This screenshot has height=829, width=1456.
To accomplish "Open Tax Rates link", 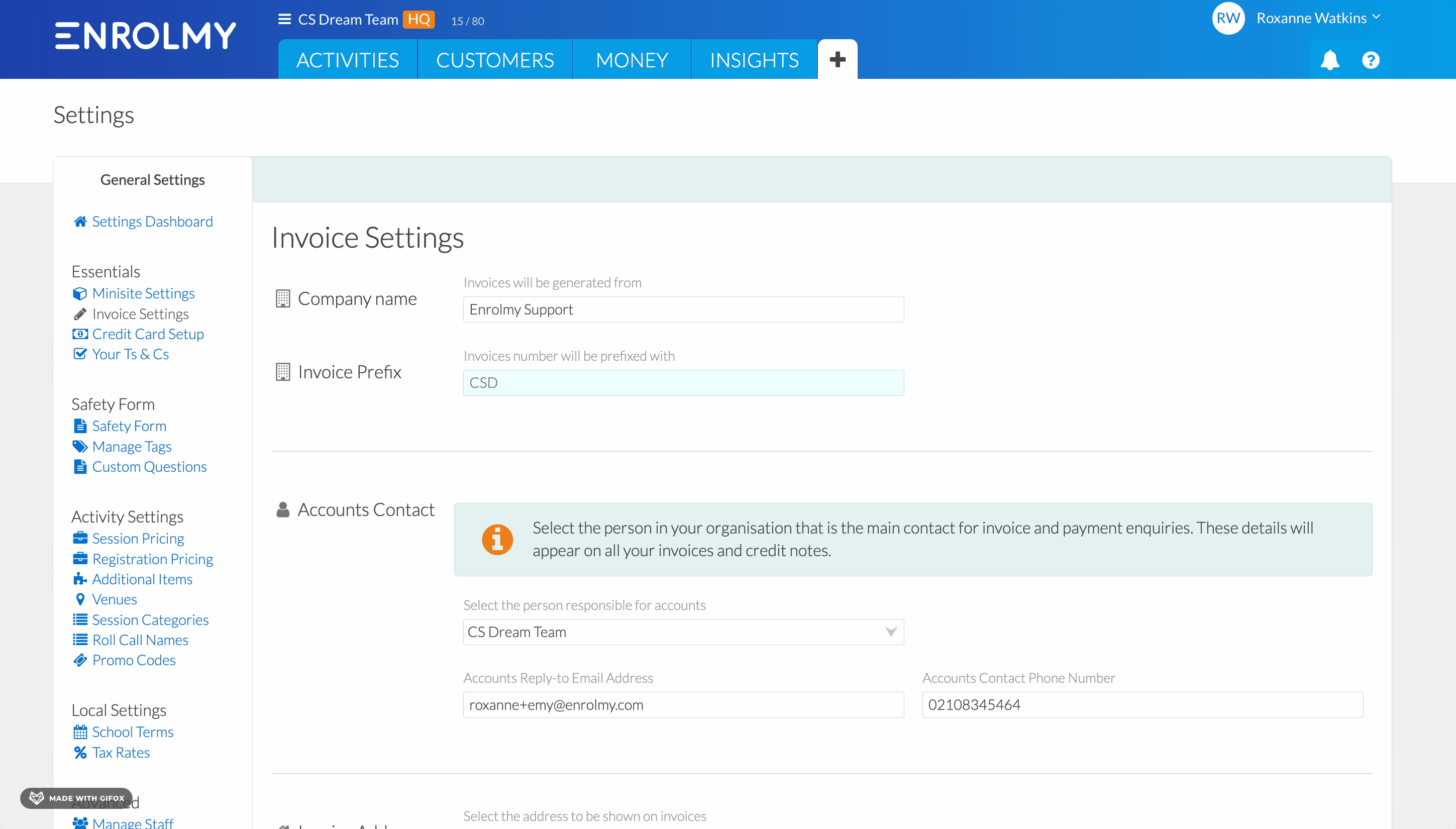I will 121,753.
